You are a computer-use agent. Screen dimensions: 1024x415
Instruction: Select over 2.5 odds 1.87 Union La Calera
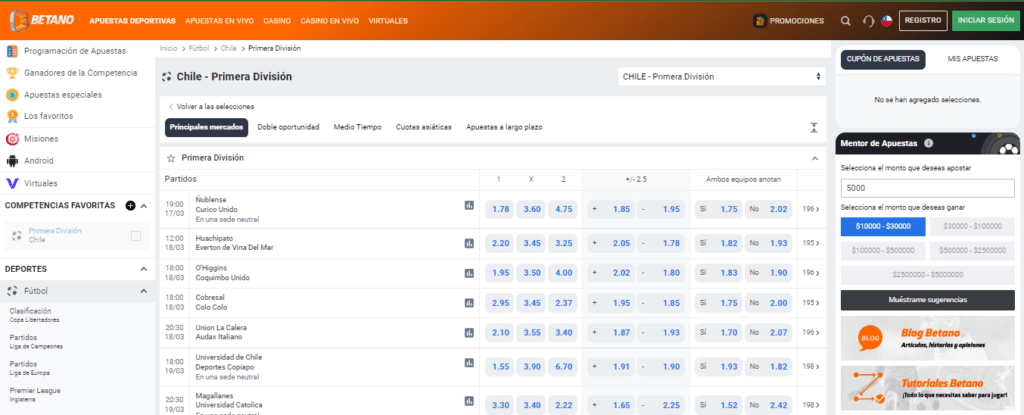click(x=612, y=333)
